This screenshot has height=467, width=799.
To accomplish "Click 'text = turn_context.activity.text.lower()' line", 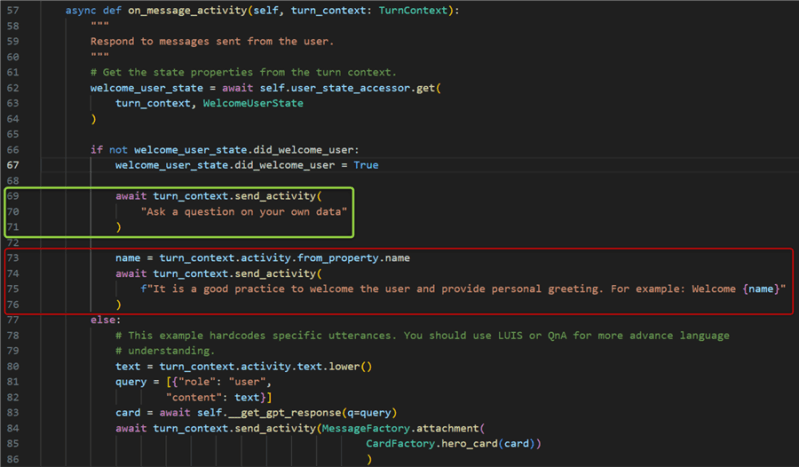I will pos(244,367).
